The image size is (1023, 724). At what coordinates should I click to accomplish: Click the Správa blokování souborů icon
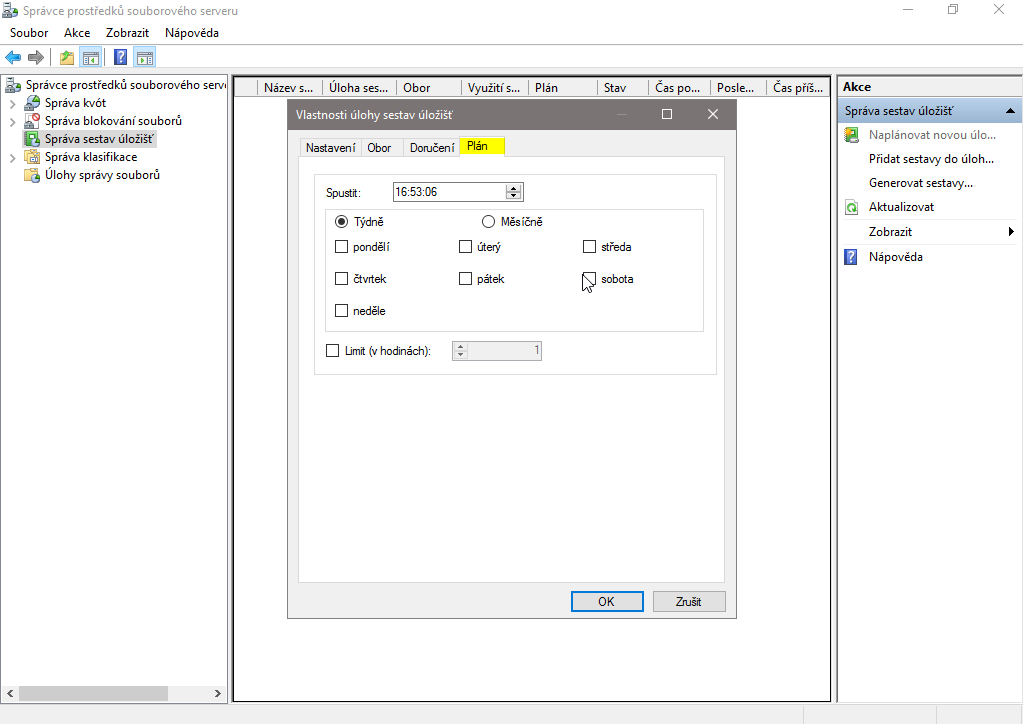tap(32, 121)
